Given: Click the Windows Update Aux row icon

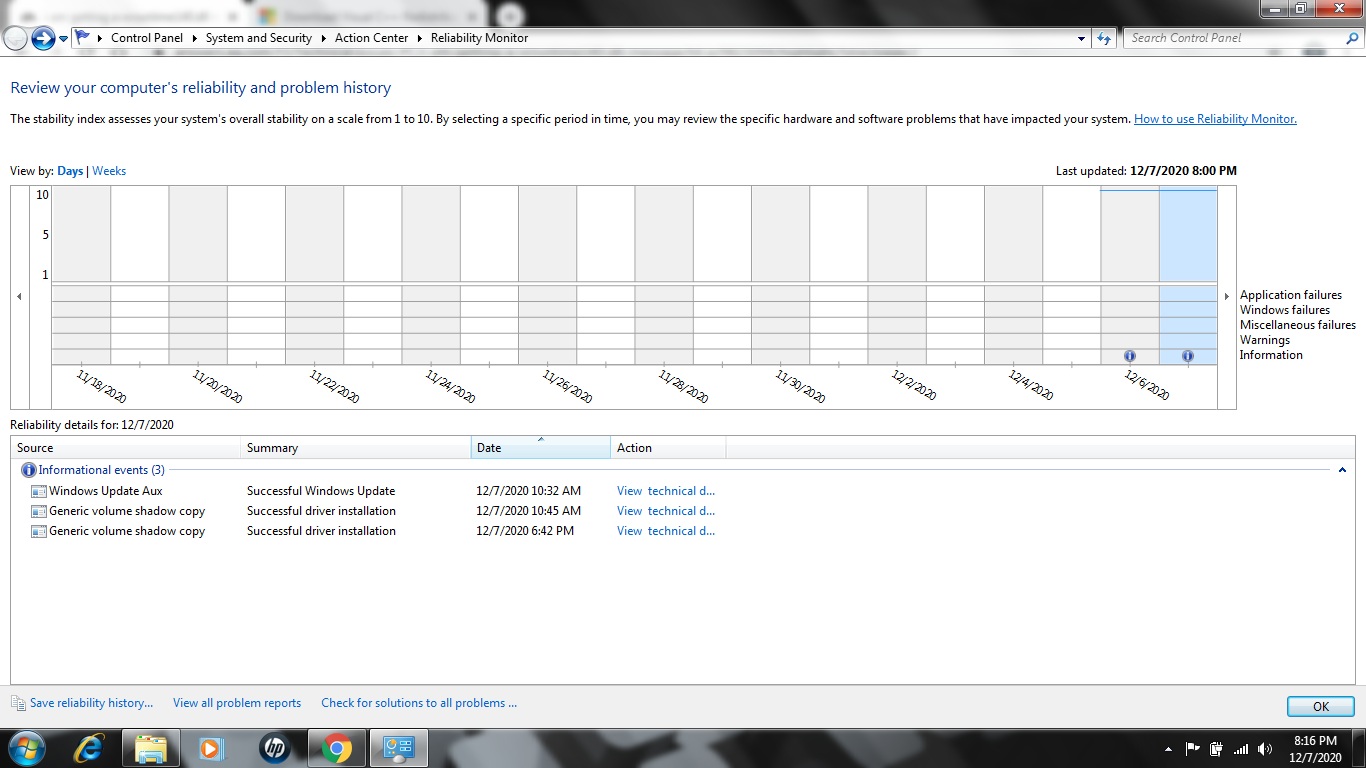Looking at the screenshot, I should coord(39,491).
